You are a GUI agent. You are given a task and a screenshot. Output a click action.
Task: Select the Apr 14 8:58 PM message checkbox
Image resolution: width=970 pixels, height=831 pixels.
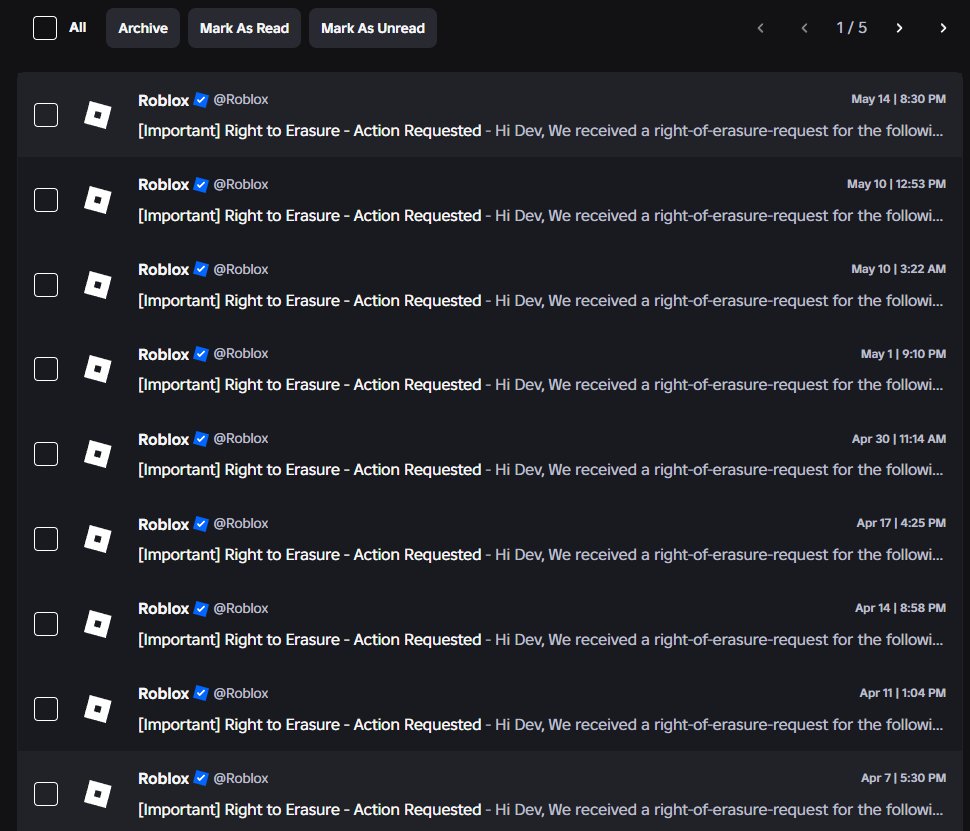[x=46, y=624]
